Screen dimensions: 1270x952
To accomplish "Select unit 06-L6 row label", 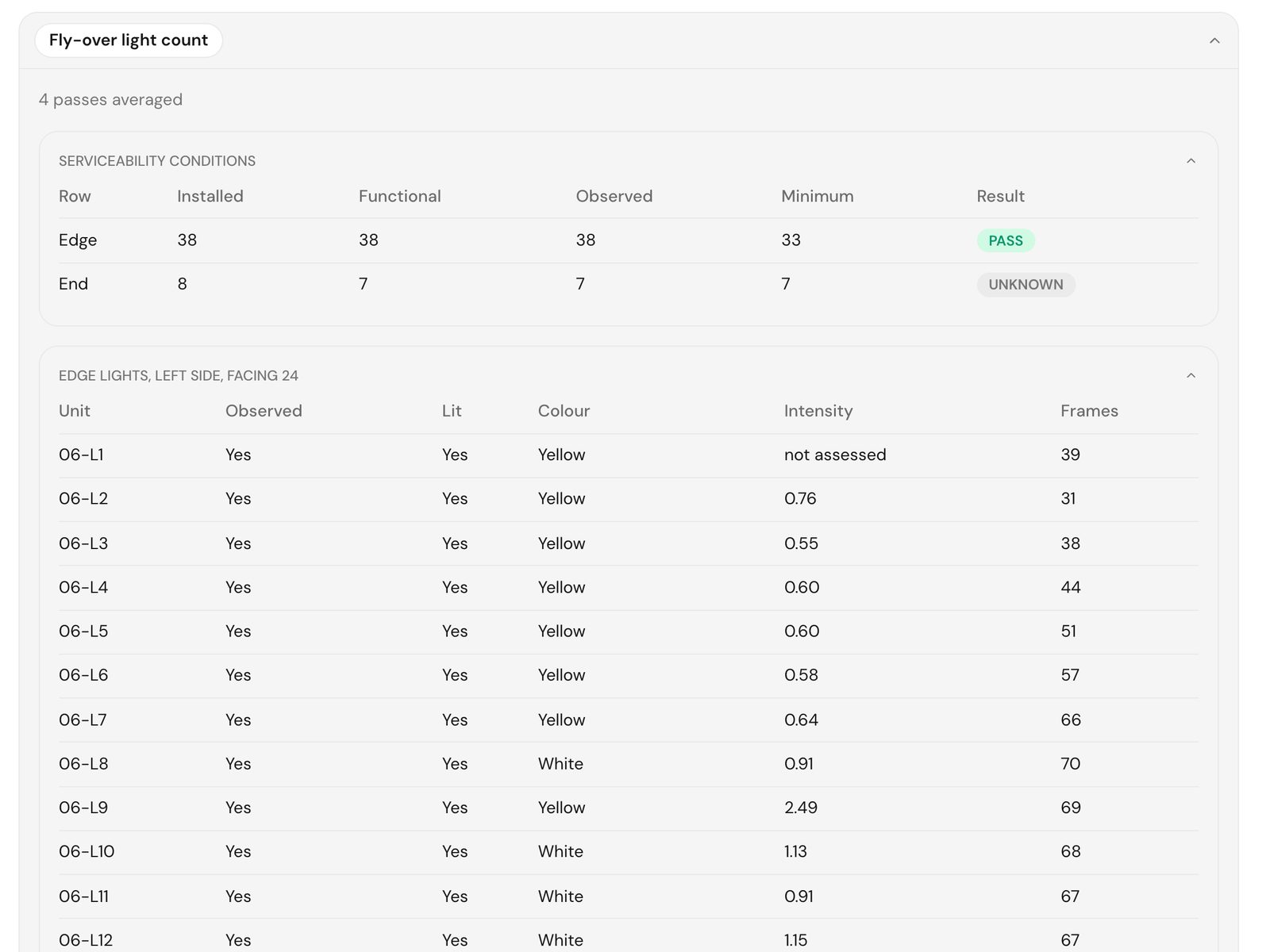I will [83, 675].
